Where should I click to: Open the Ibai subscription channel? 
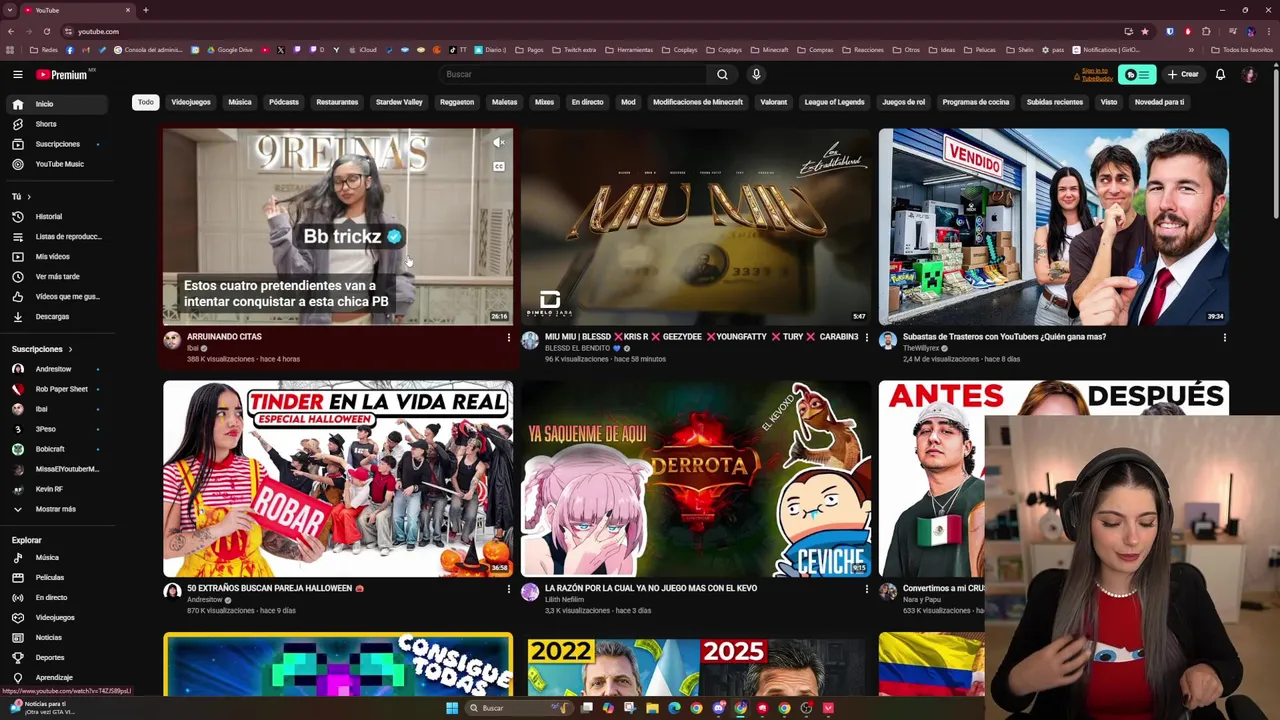tap(56, 409)
